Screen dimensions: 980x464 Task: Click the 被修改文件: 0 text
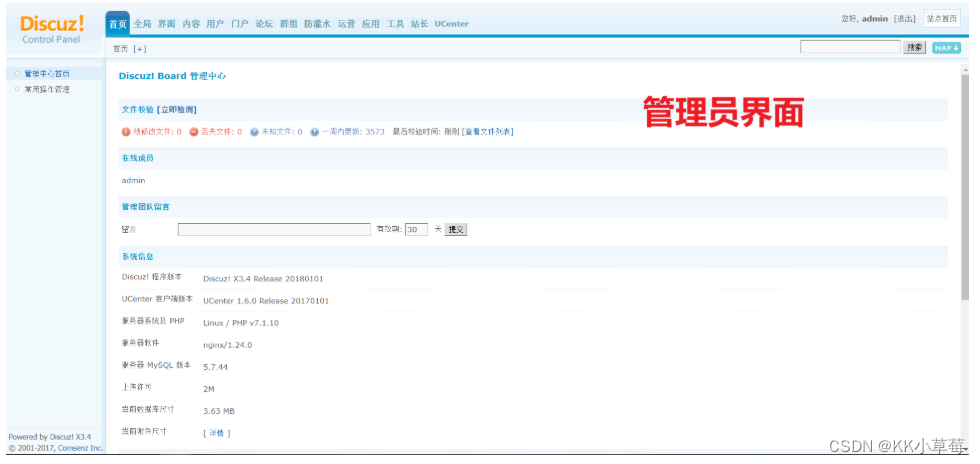(158, 132)
